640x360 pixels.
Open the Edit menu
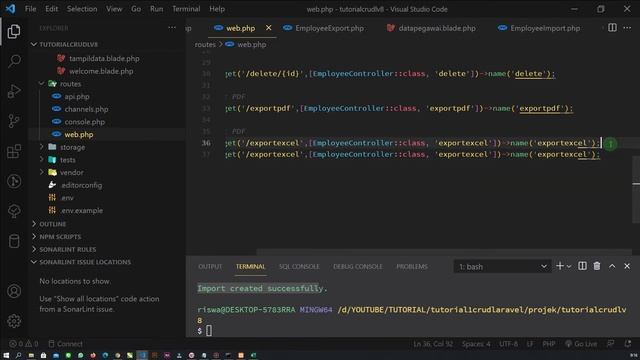pos(51,9)
